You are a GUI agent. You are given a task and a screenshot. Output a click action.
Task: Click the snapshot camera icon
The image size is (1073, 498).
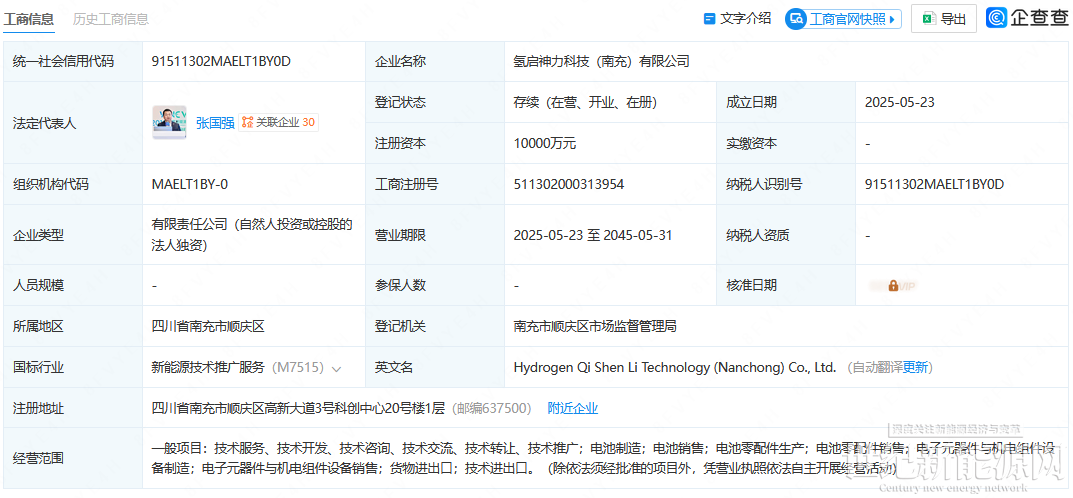tap(797, 19)
